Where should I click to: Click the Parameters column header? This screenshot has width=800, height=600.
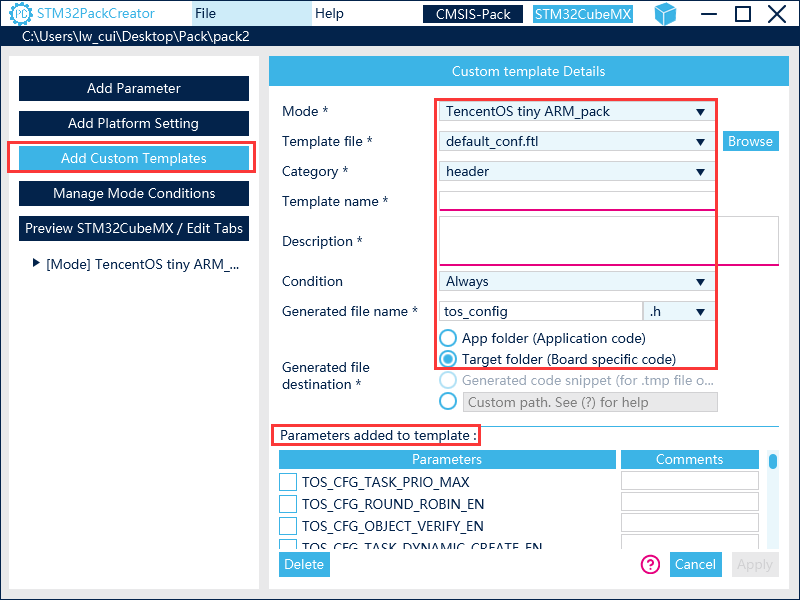pos(447,459)
